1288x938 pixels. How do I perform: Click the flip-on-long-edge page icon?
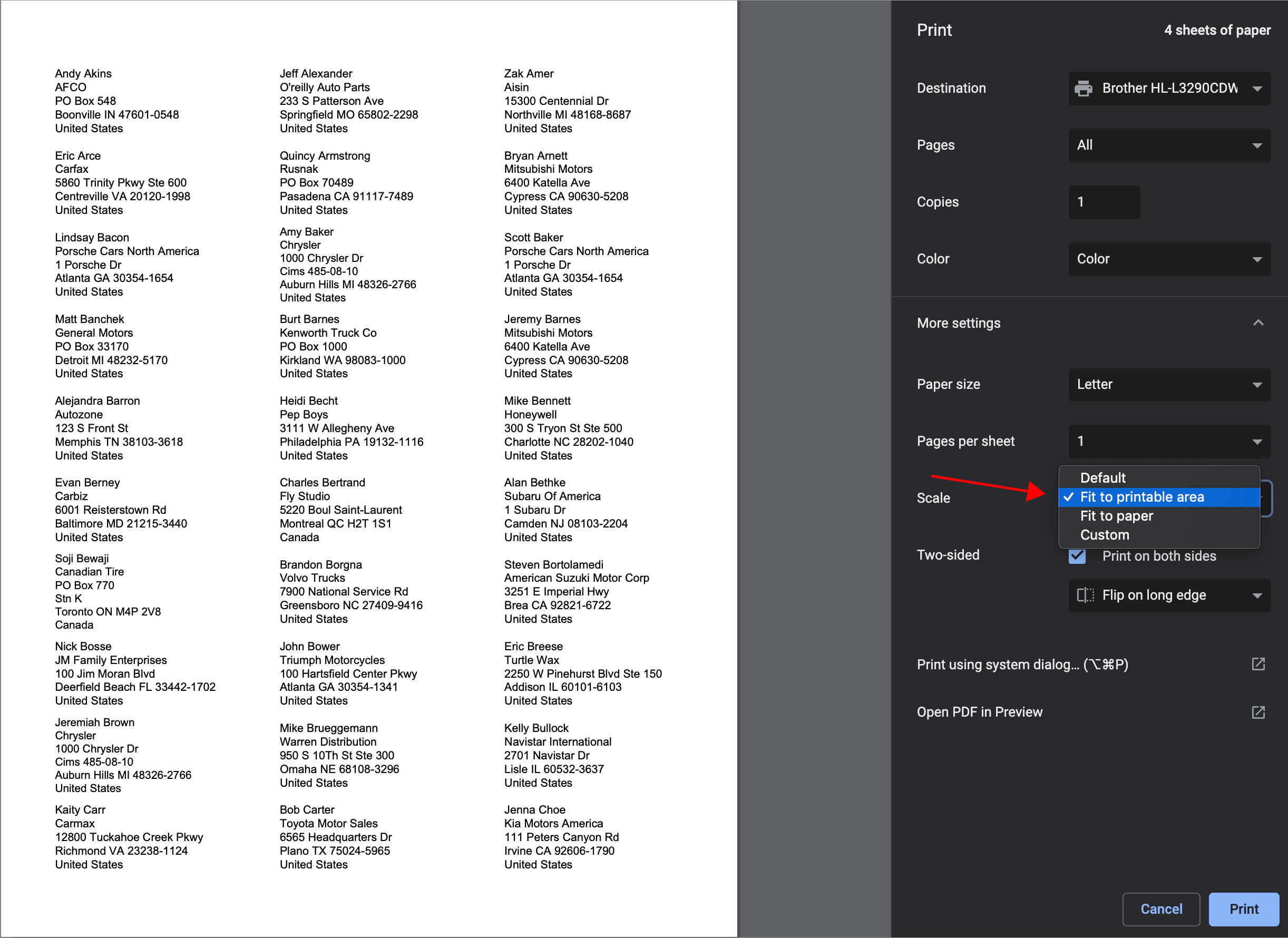(x=1085, y=595)
